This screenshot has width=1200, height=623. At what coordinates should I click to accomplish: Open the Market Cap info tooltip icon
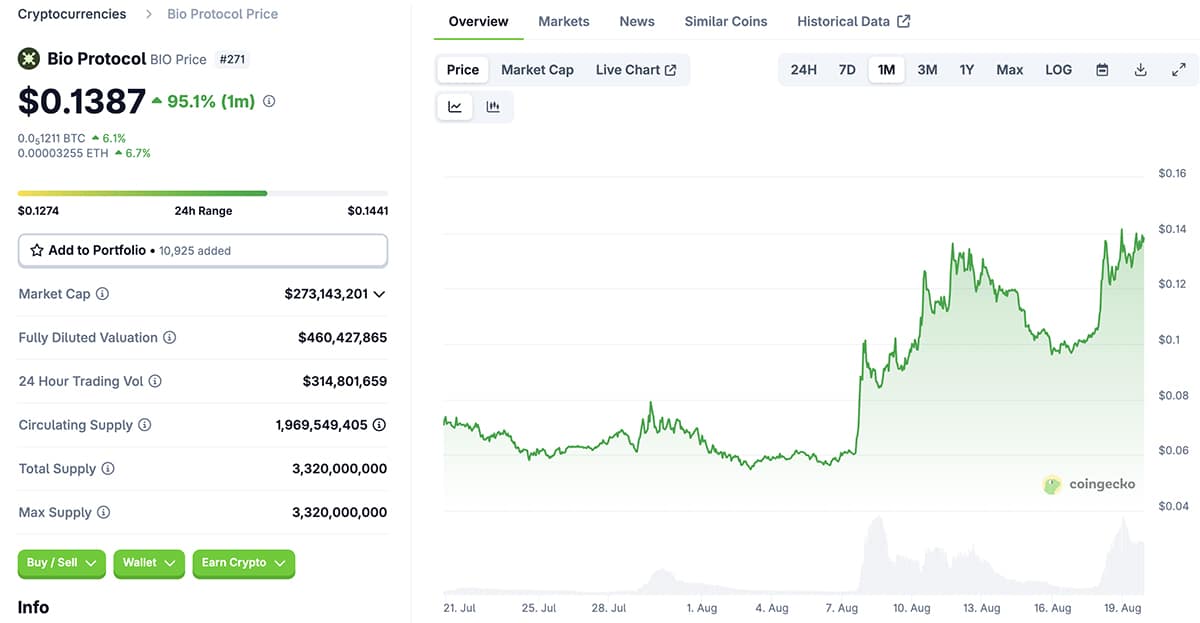tap(102, 294)
